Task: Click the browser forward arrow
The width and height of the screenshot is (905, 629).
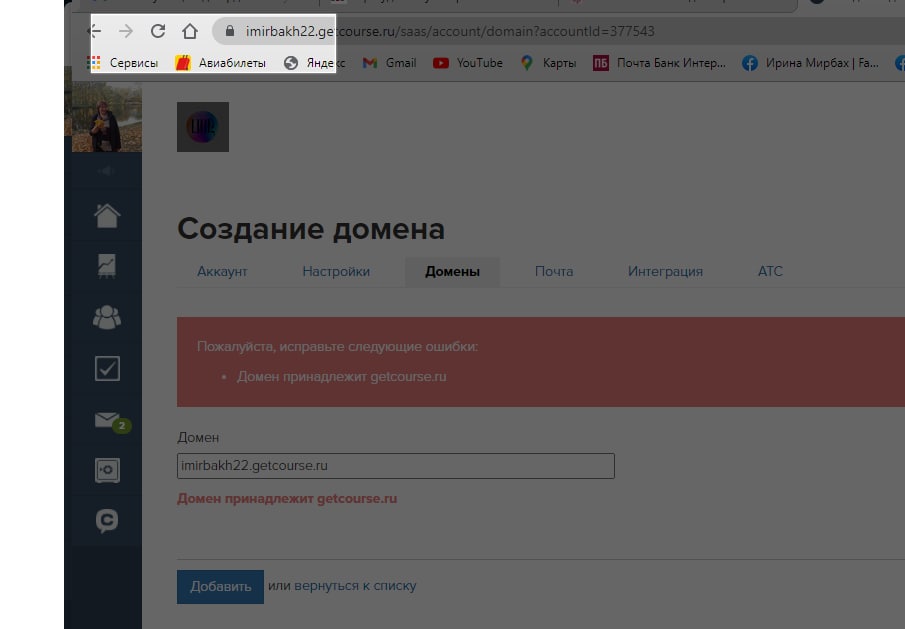Action: click(126, 31)
